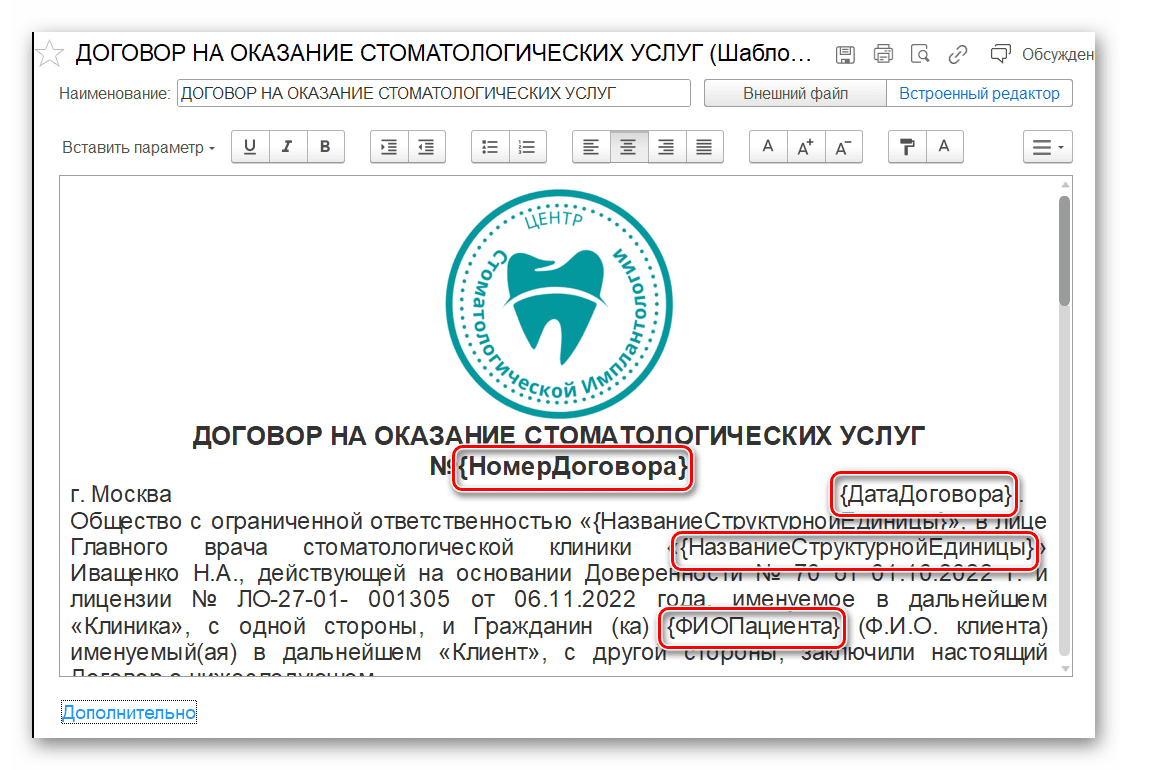Align text to the right
The height and width of the screenshot is (770, 1159).
click(666, 146)
